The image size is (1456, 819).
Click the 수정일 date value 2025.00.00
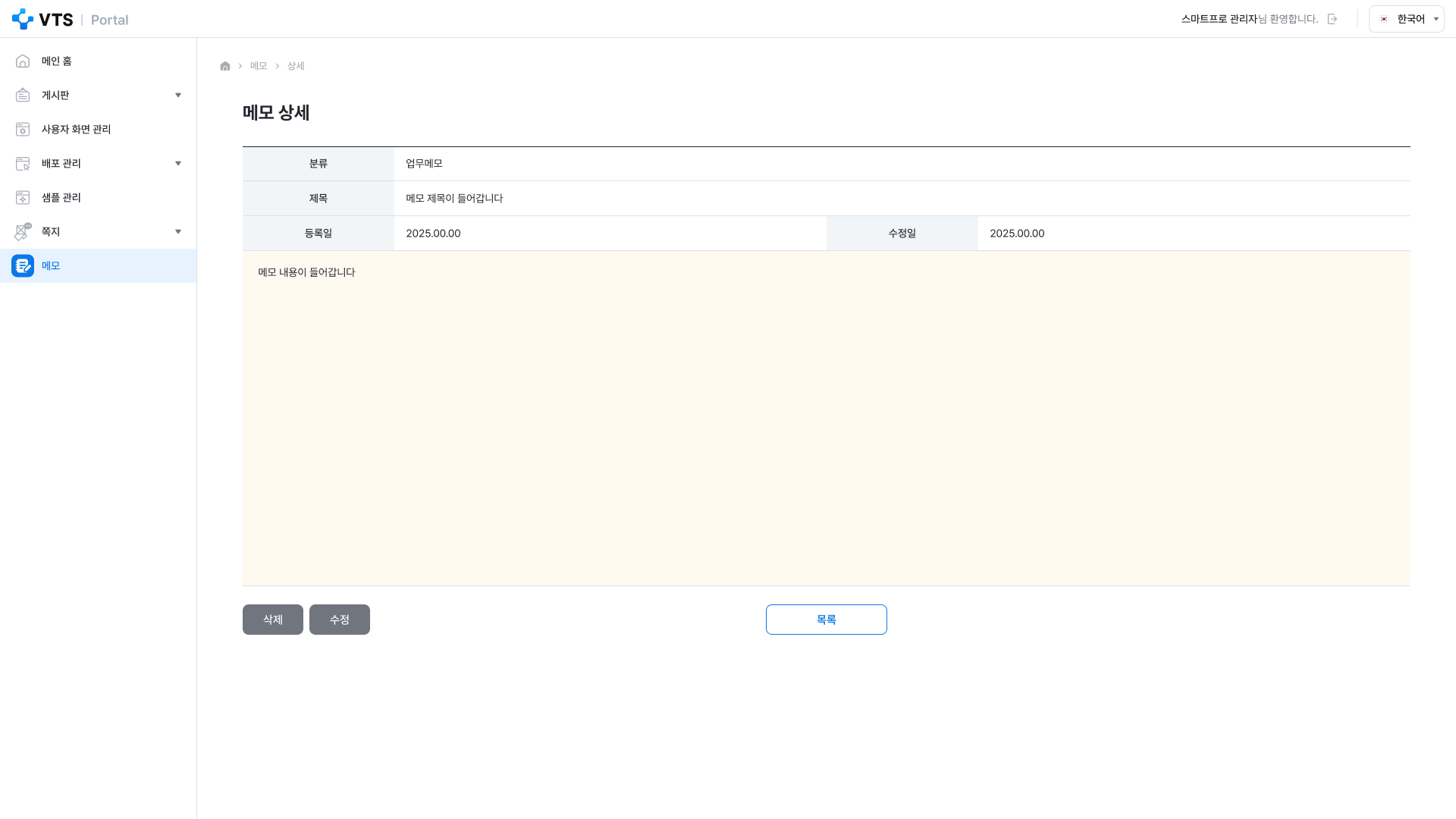pos(1017,234)
